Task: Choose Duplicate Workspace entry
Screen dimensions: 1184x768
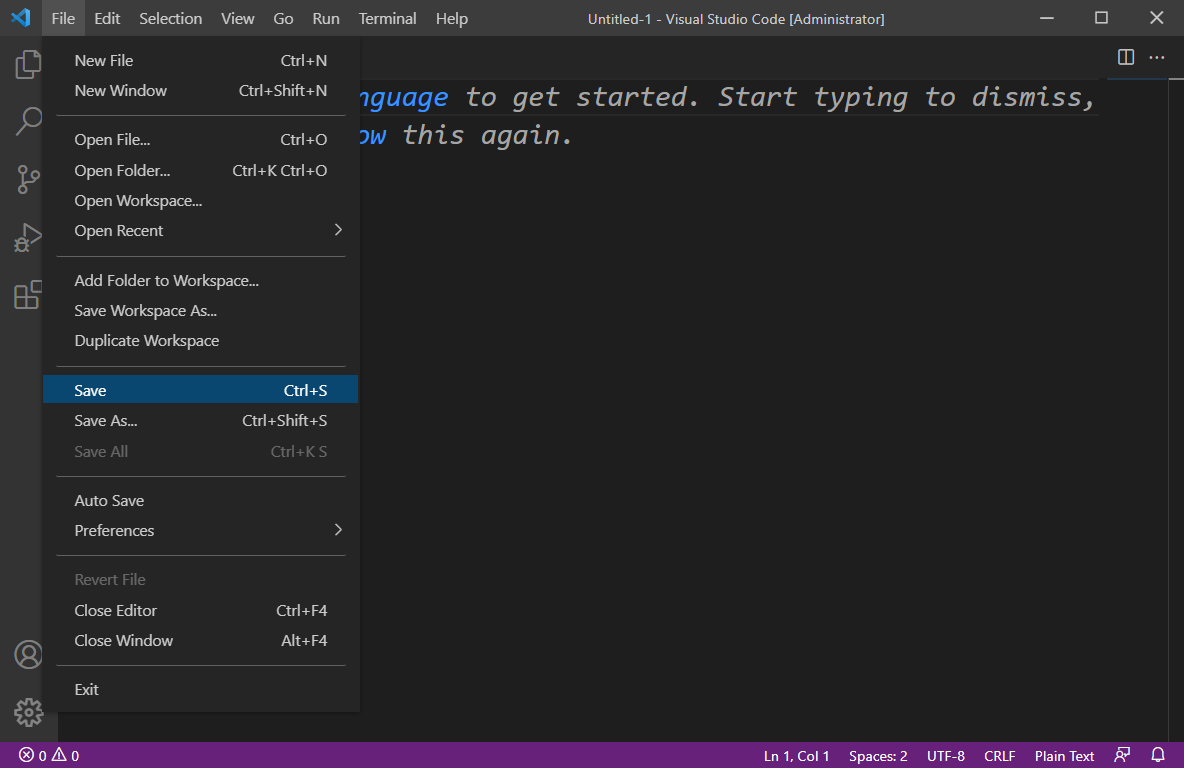Action: pos(200,341)
